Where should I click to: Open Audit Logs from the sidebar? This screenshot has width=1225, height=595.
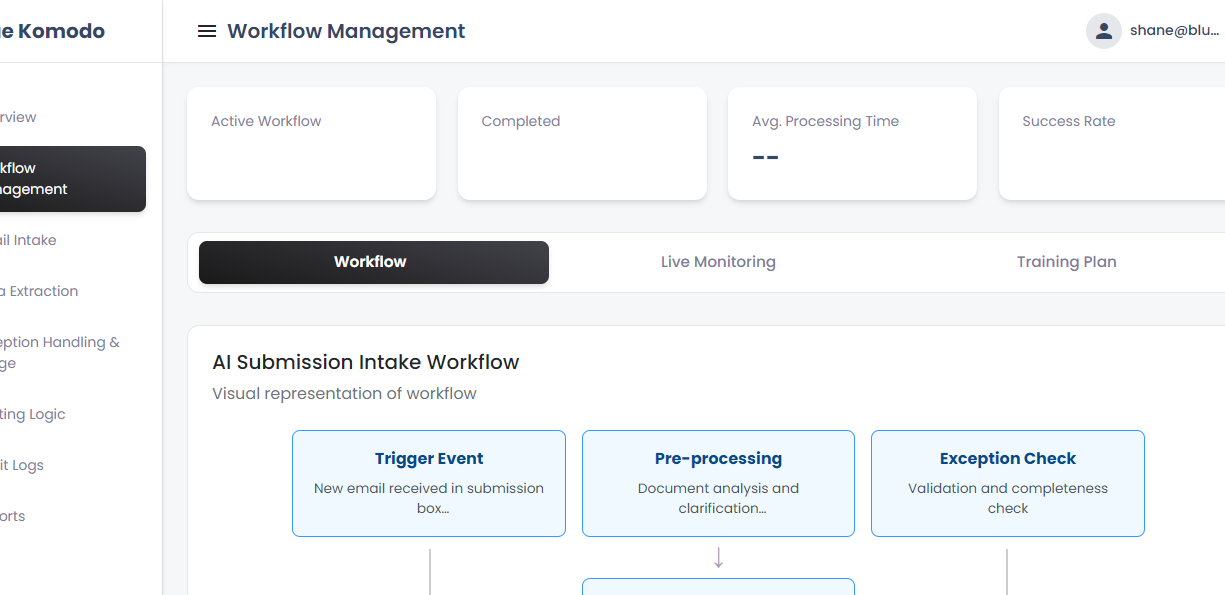pos(22,465)
